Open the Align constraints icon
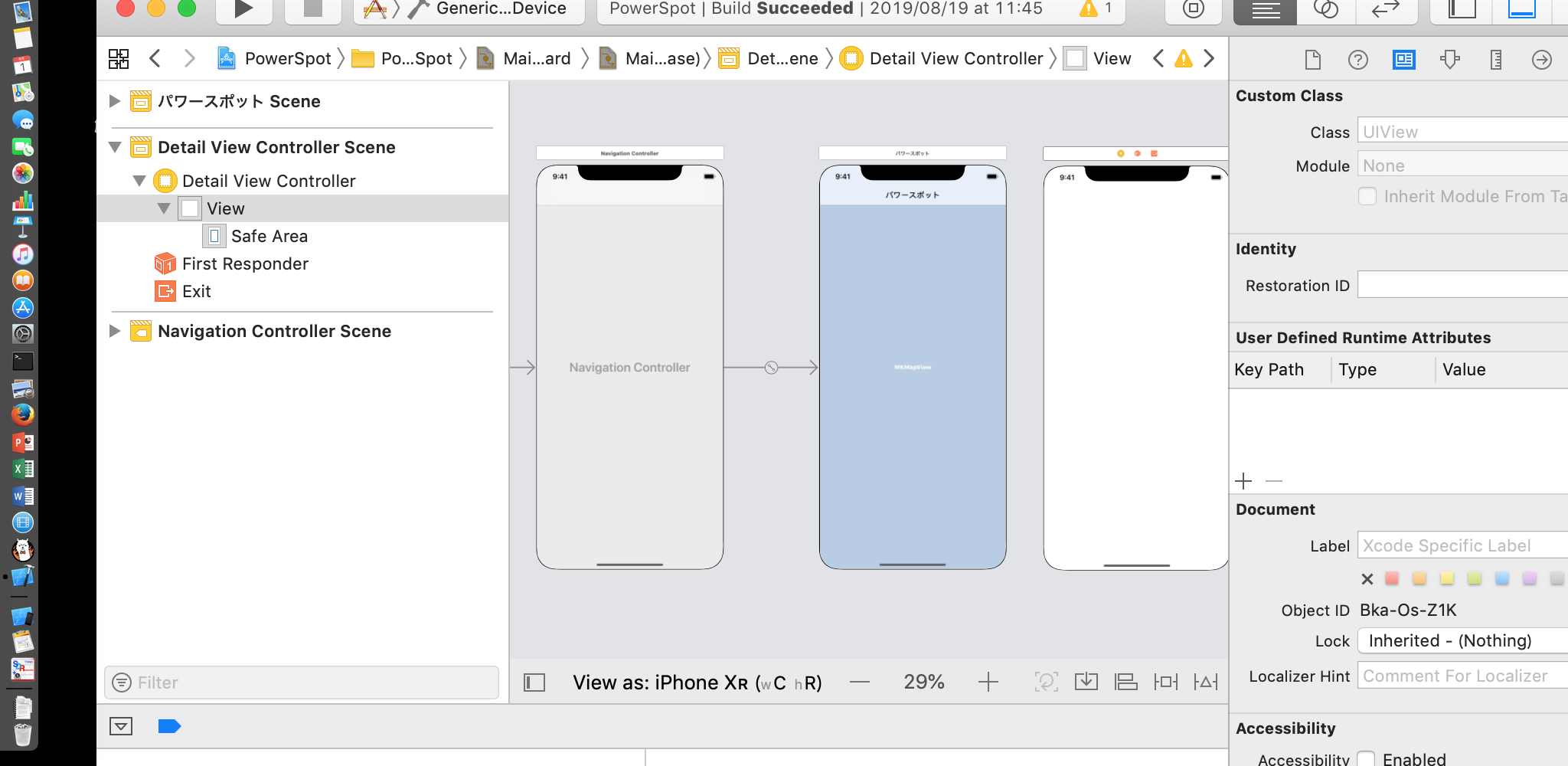1568x766 pixels. click(x=1125, y=682)
